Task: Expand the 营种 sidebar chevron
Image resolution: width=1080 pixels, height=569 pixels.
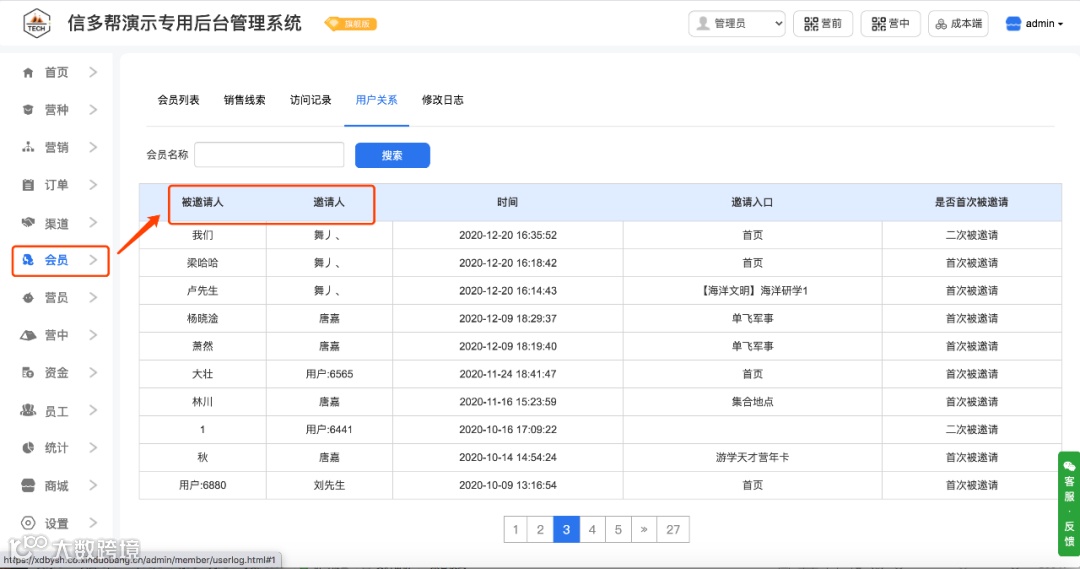Action: [93, 110]
